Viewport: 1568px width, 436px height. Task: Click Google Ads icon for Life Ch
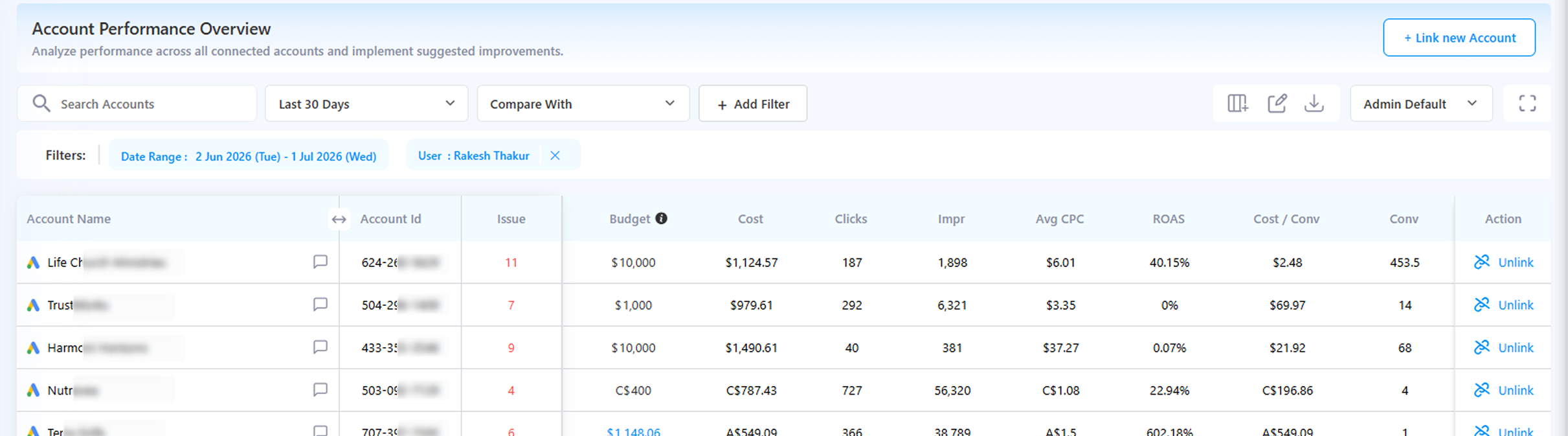(x=33, y=262)
